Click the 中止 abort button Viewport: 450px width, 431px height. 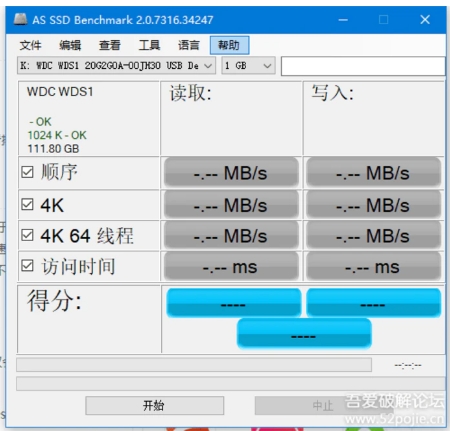click(323, 405)
